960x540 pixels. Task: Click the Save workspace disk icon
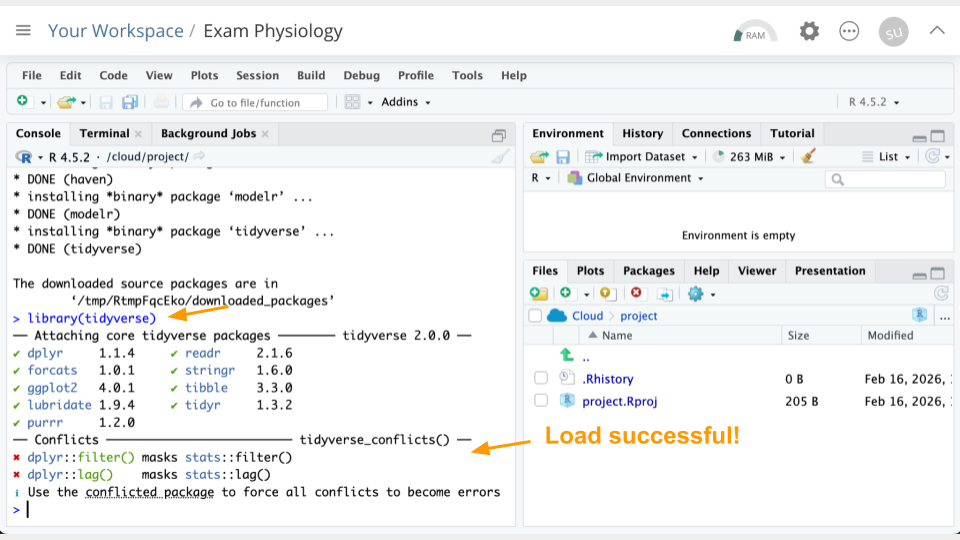pyautogui.click(x=563, y=157)
